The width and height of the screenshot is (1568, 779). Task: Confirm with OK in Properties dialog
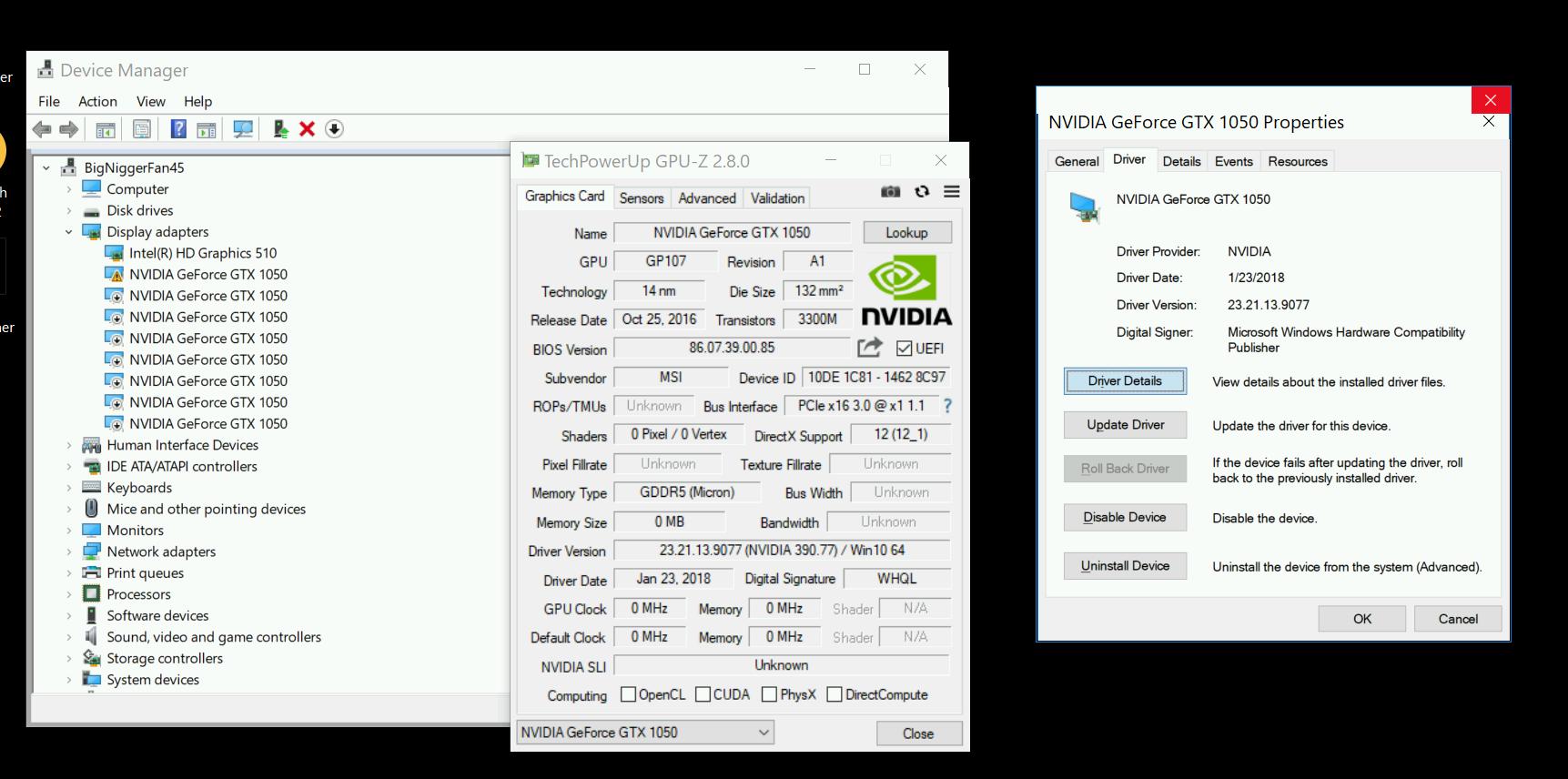[x=1362, y=619]
